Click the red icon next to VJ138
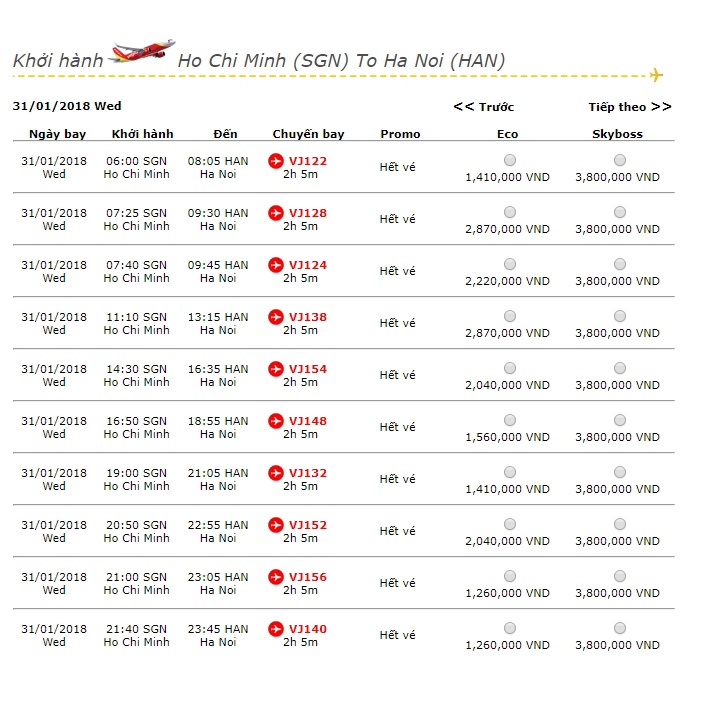This screenshot has width=701, height=702. (x=276, y=317)
